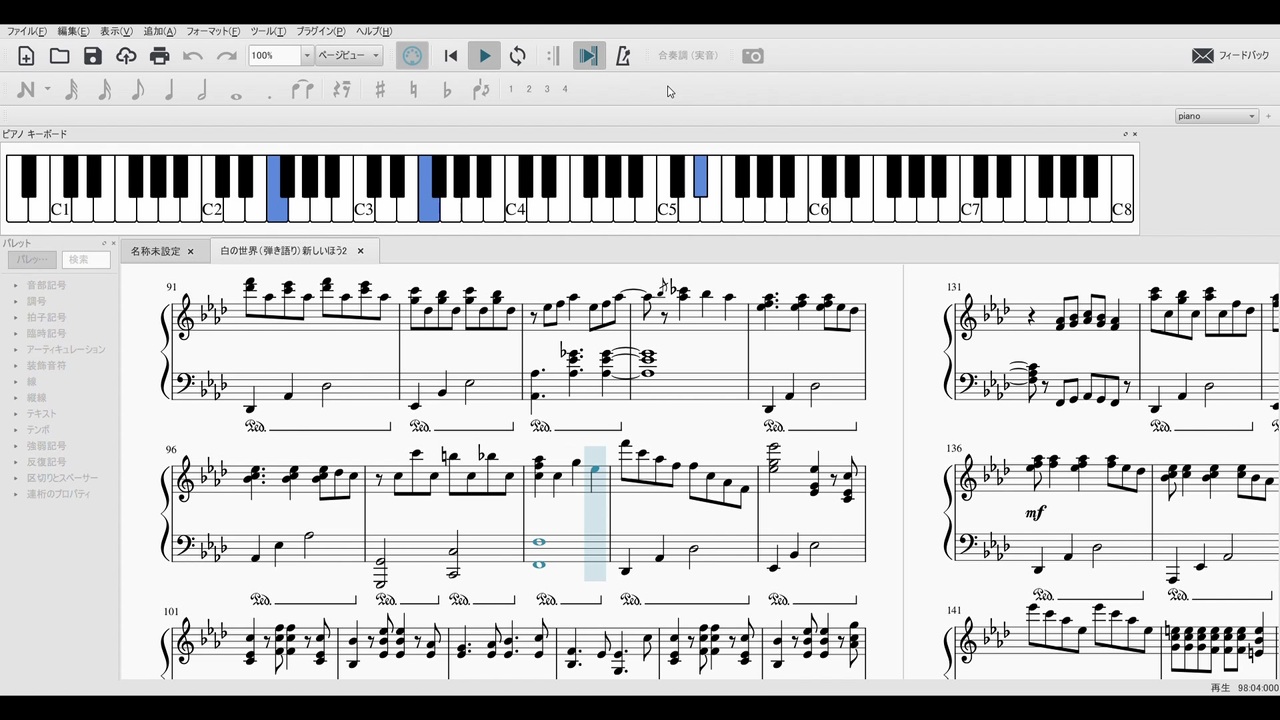This screenshot has height=720, width=1280.
Task: Select the quarter note duration
Action: (x=170, y=90)
